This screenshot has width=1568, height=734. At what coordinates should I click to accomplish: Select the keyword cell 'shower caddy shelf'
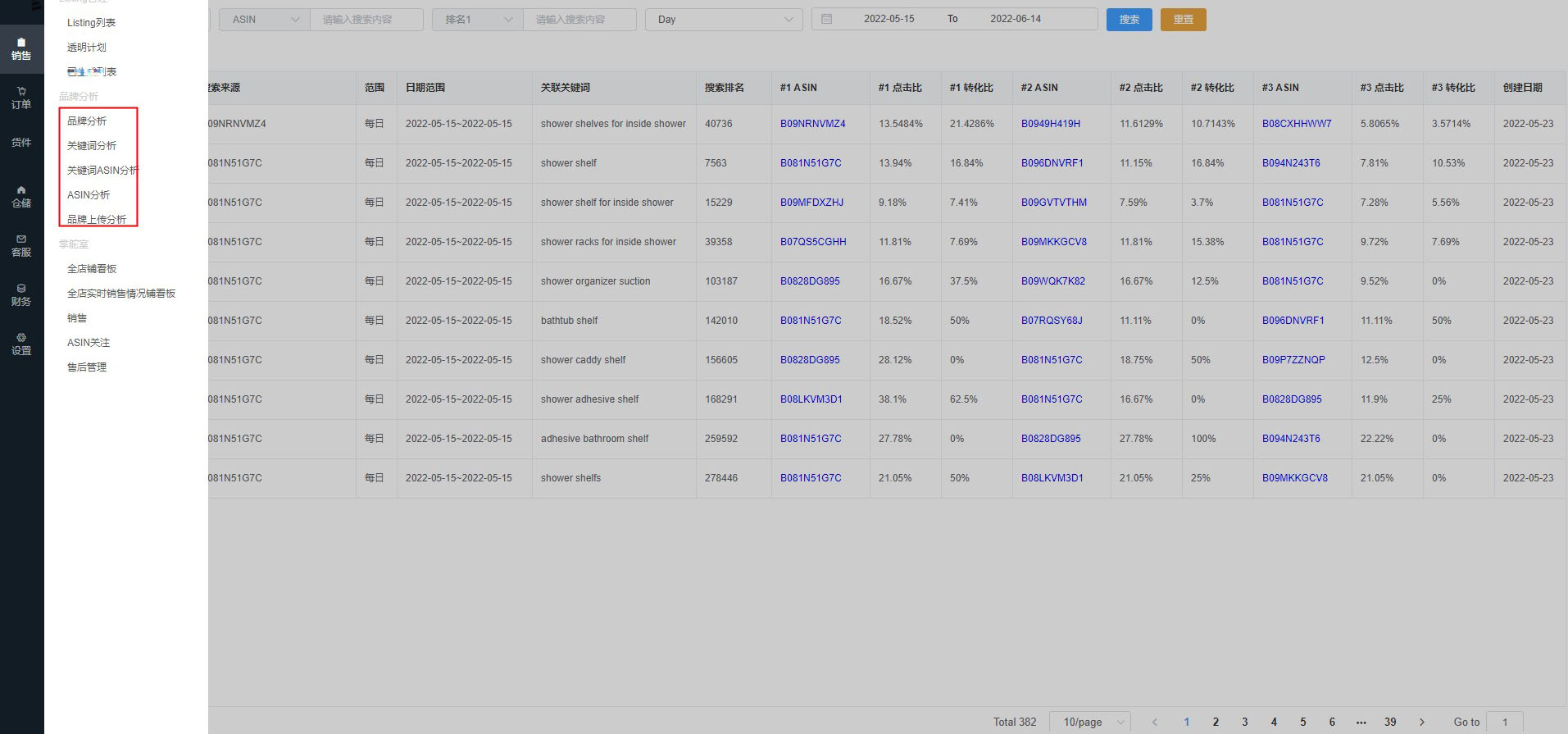pos(583,360)
